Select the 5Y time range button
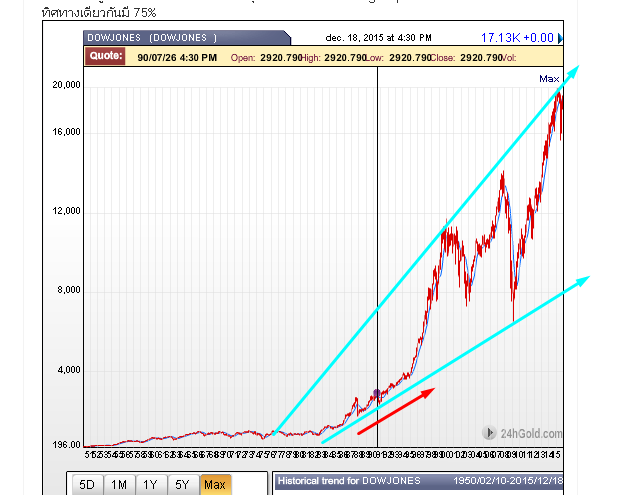The width and height of the screenshot is (623, 495). (182, 485)
